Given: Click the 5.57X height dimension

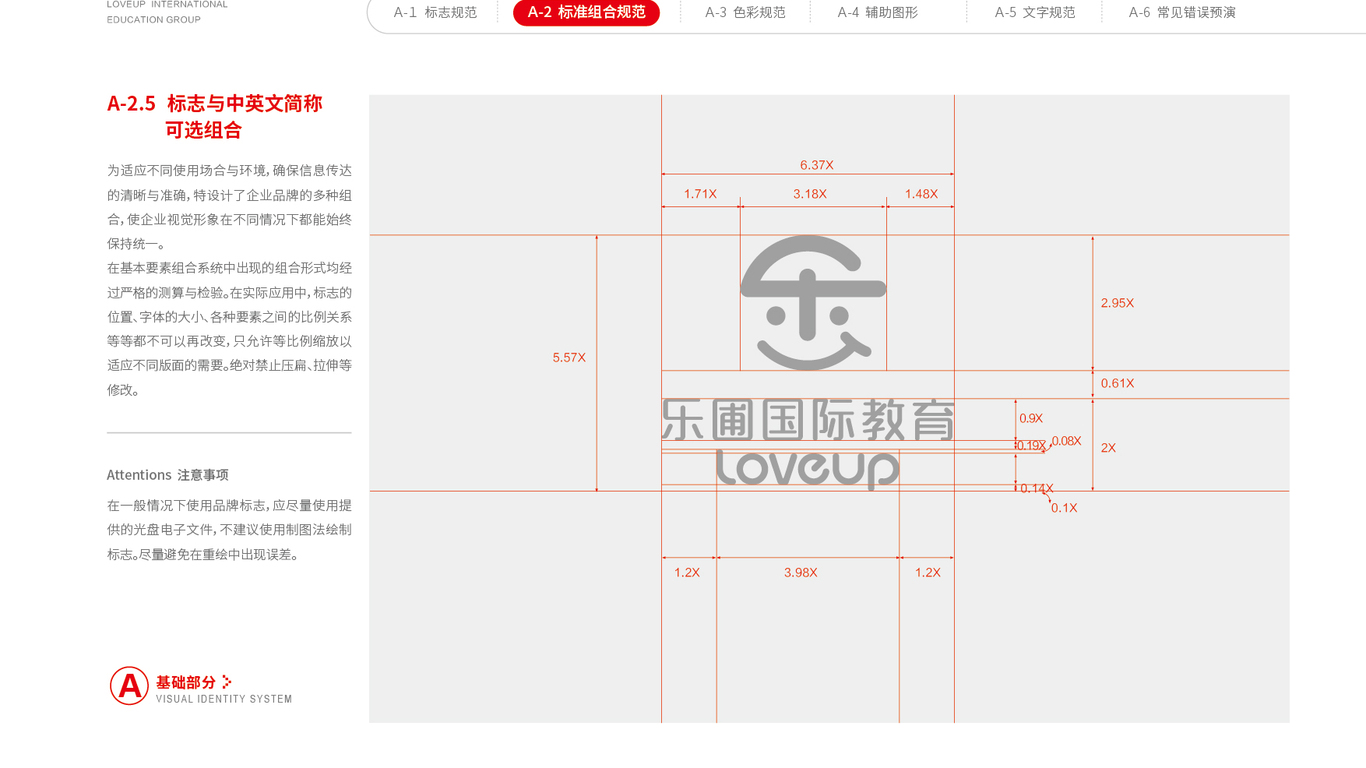Looking at the screenshot, I should (x=569, y=357).
